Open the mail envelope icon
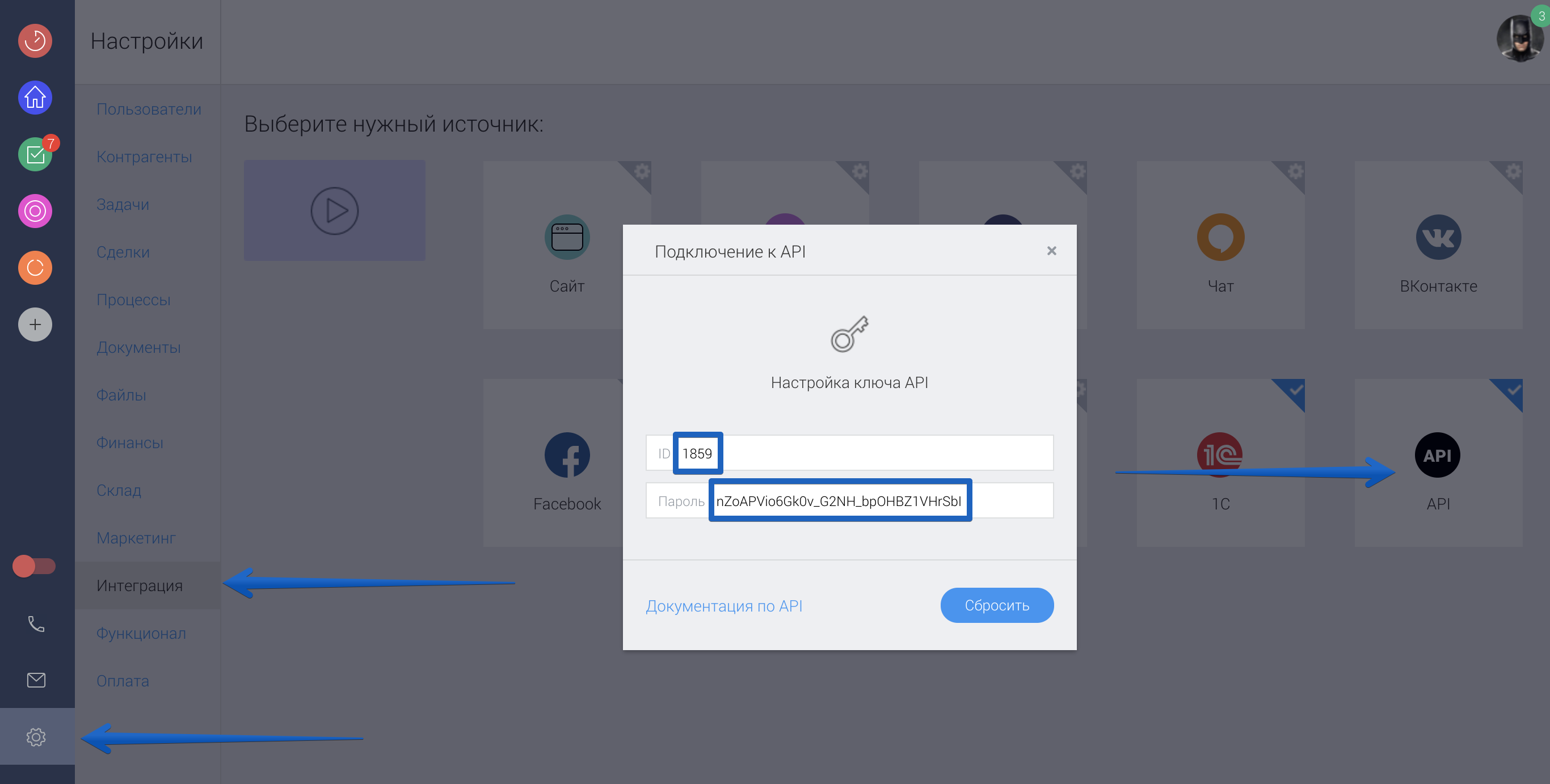Viewport: 1550px width, 784px height. coord(36,680)
